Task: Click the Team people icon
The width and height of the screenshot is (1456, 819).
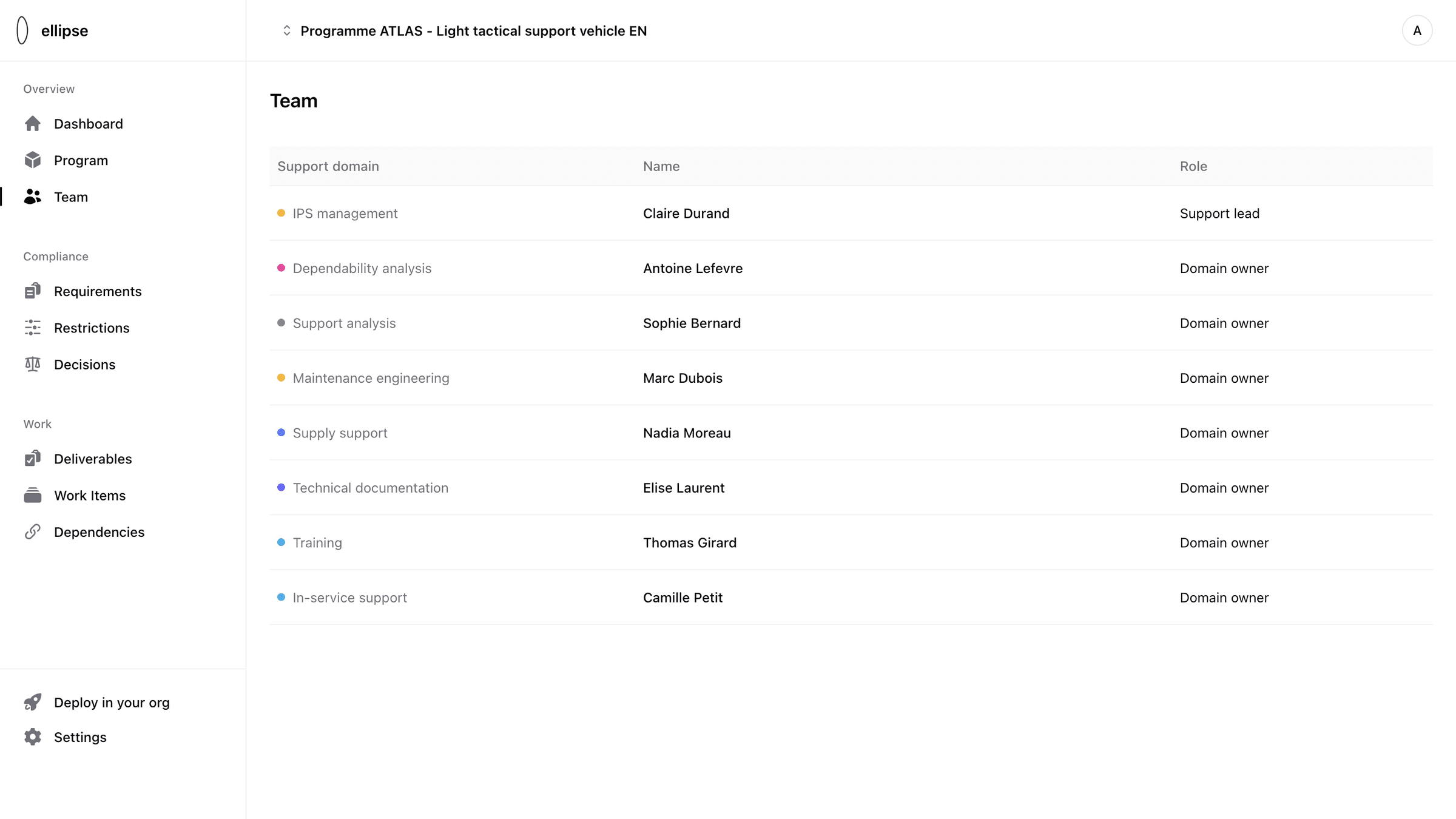Action: pos(33,197)
